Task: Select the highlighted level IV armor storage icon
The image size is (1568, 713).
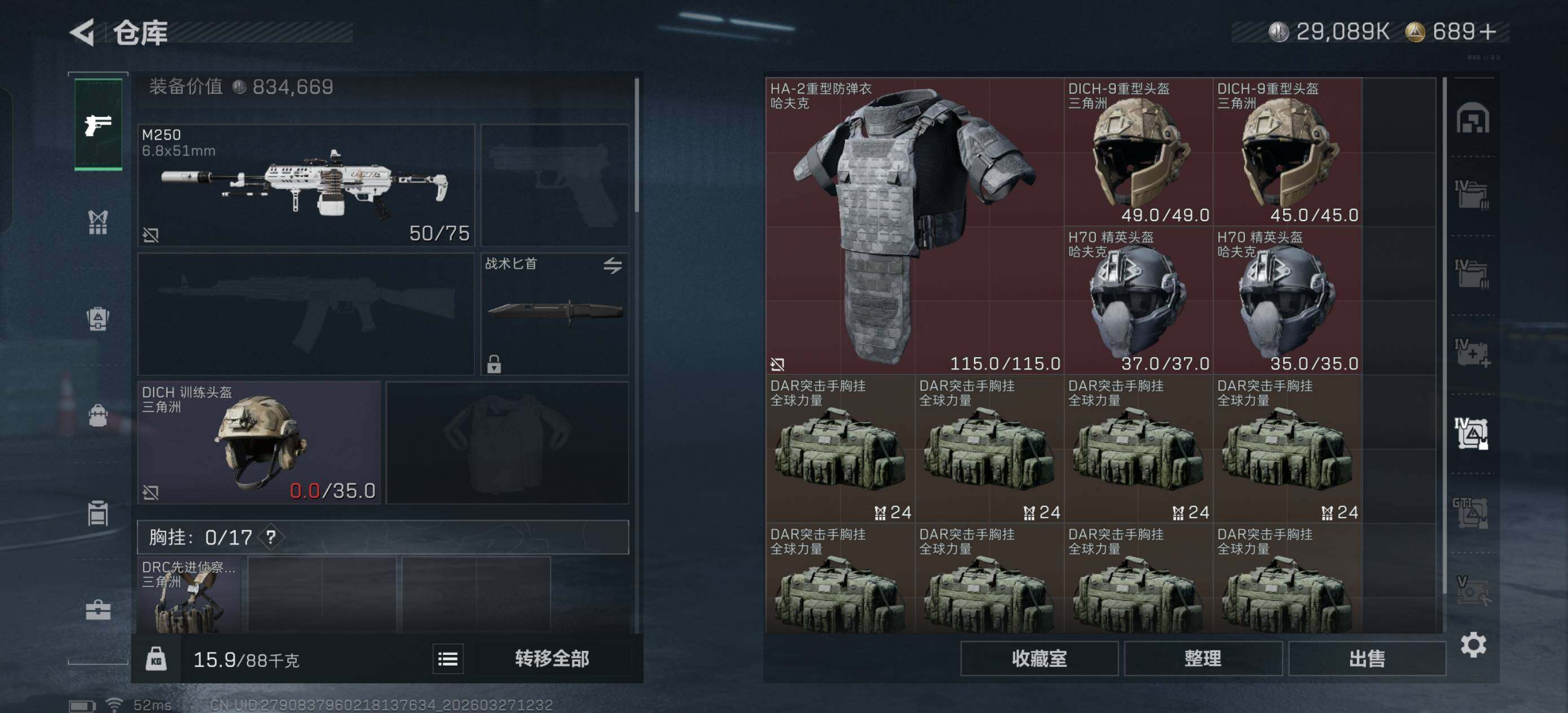Action: point(1472,433)
